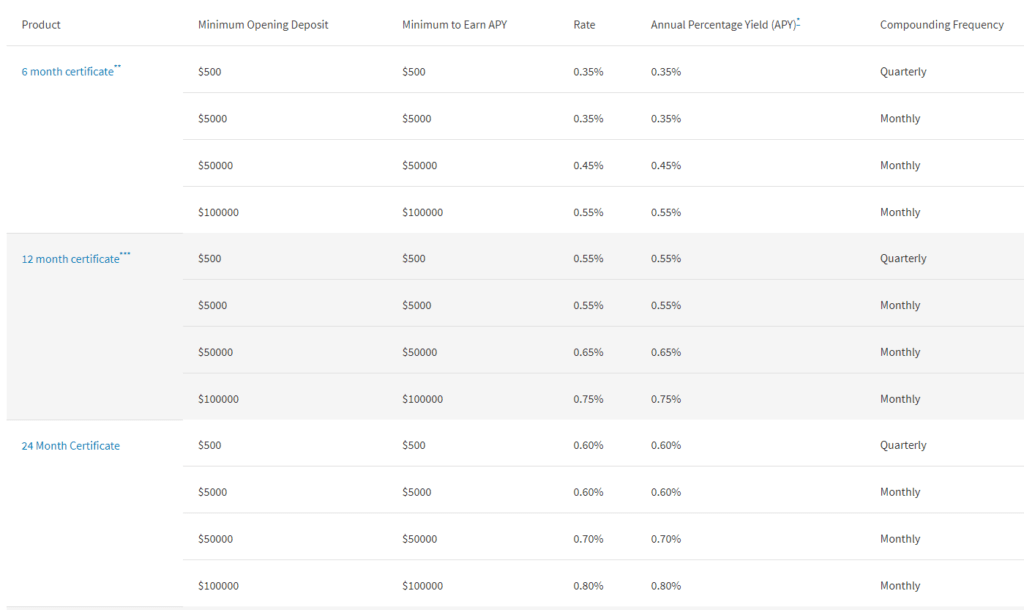Click Quarterly in 6 month certificate row
The height and width of the screenshot is (610, 1024).
903,72
